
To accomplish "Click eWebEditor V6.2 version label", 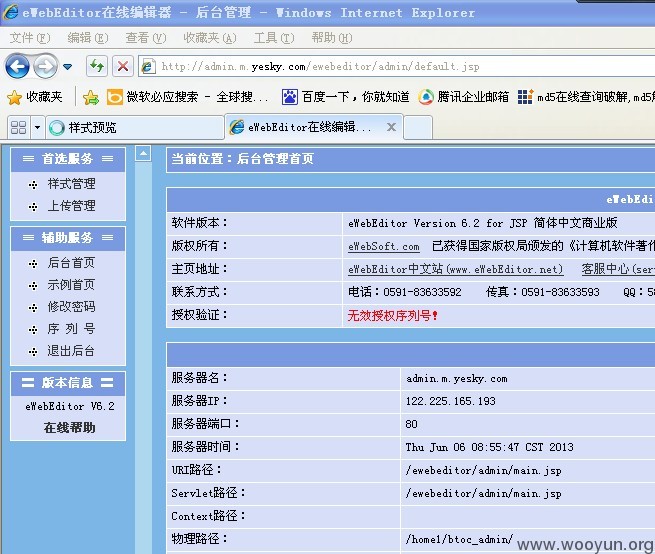I will point(70,407).
